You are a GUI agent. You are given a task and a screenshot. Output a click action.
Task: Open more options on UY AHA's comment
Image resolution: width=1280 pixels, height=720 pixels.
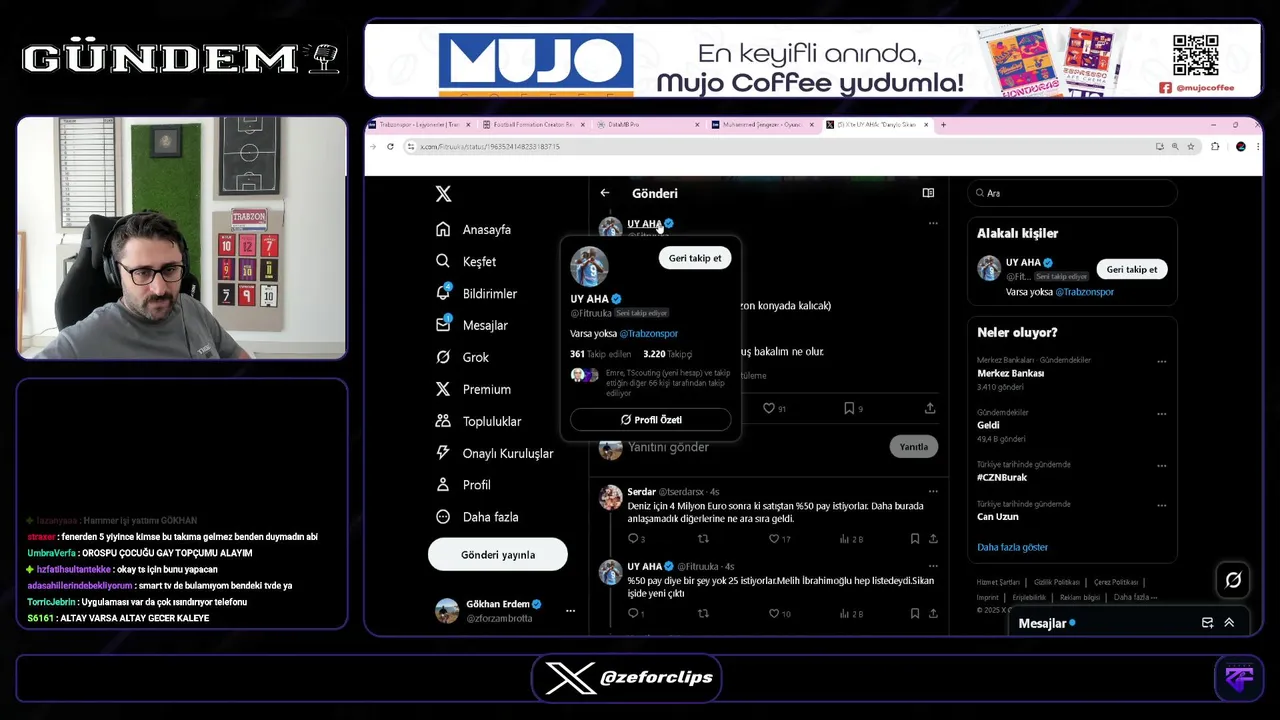(x=933, y=567)
